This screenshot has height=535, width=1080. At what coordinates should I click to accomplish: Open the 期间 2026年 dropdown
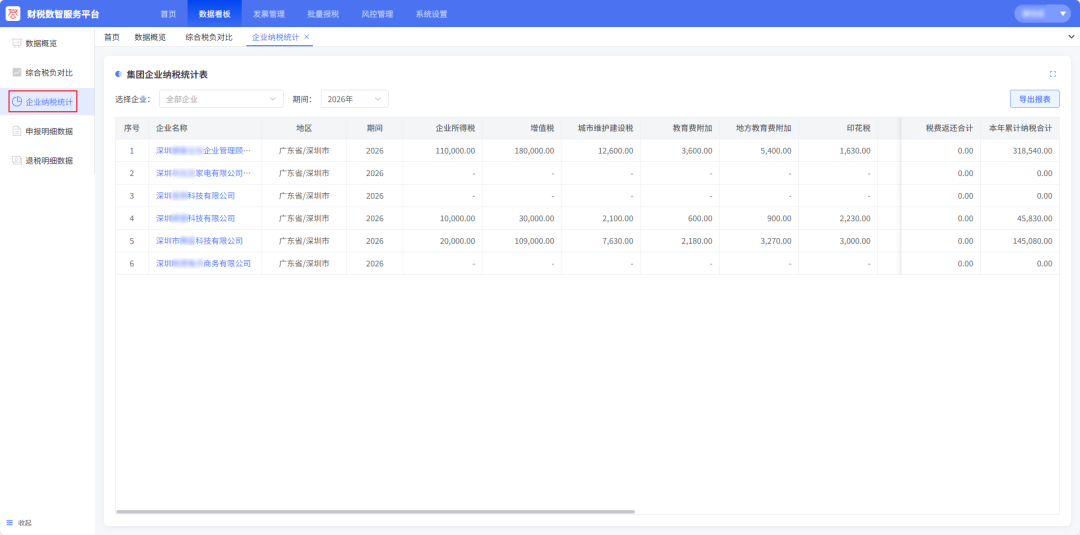(x=355, y=99)
